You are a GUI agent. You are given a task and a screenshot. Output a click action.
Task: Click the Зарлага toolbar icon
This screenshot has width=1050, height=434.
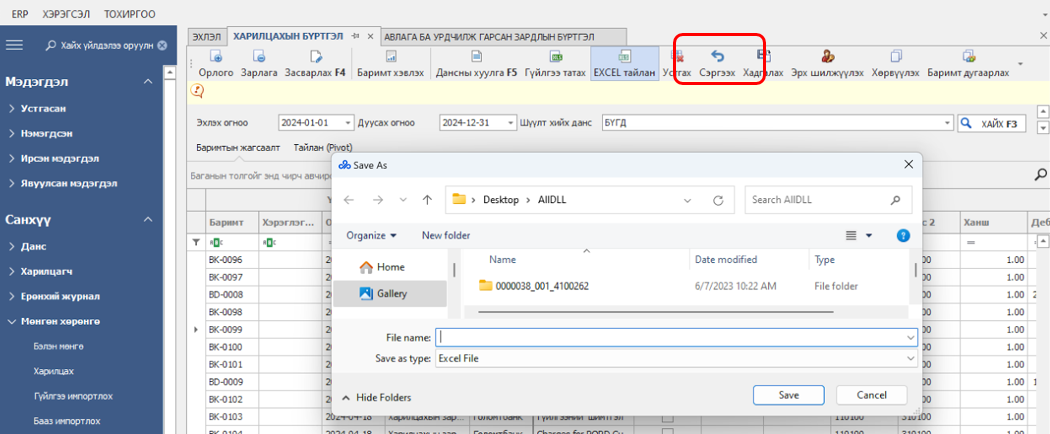click(259, 57)
